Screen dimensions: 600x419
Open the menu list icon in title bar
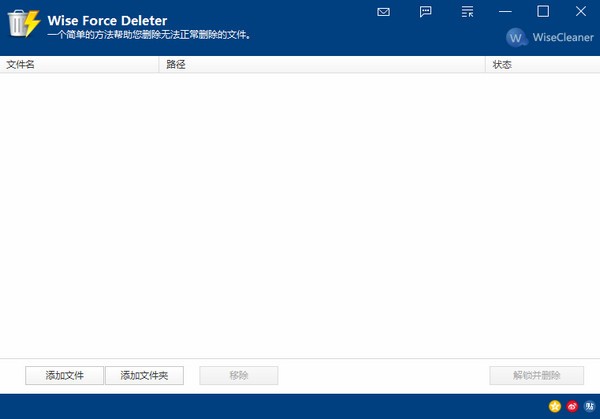coord(467,12)
